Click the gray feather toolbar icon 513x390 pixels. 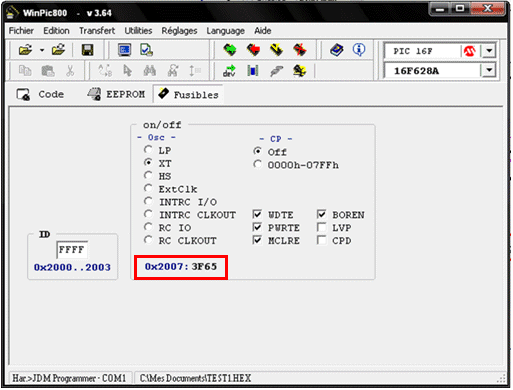tap(276, 71)
